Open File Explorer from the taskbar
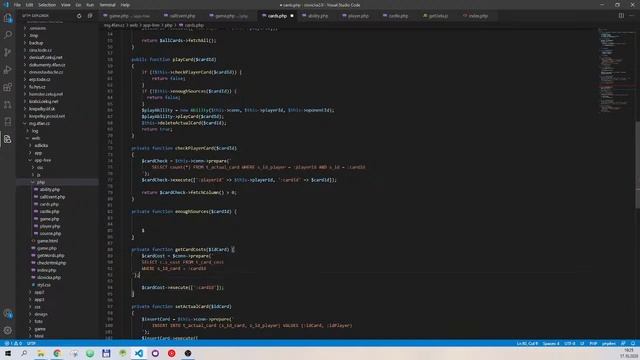 [x=41, y=353]
